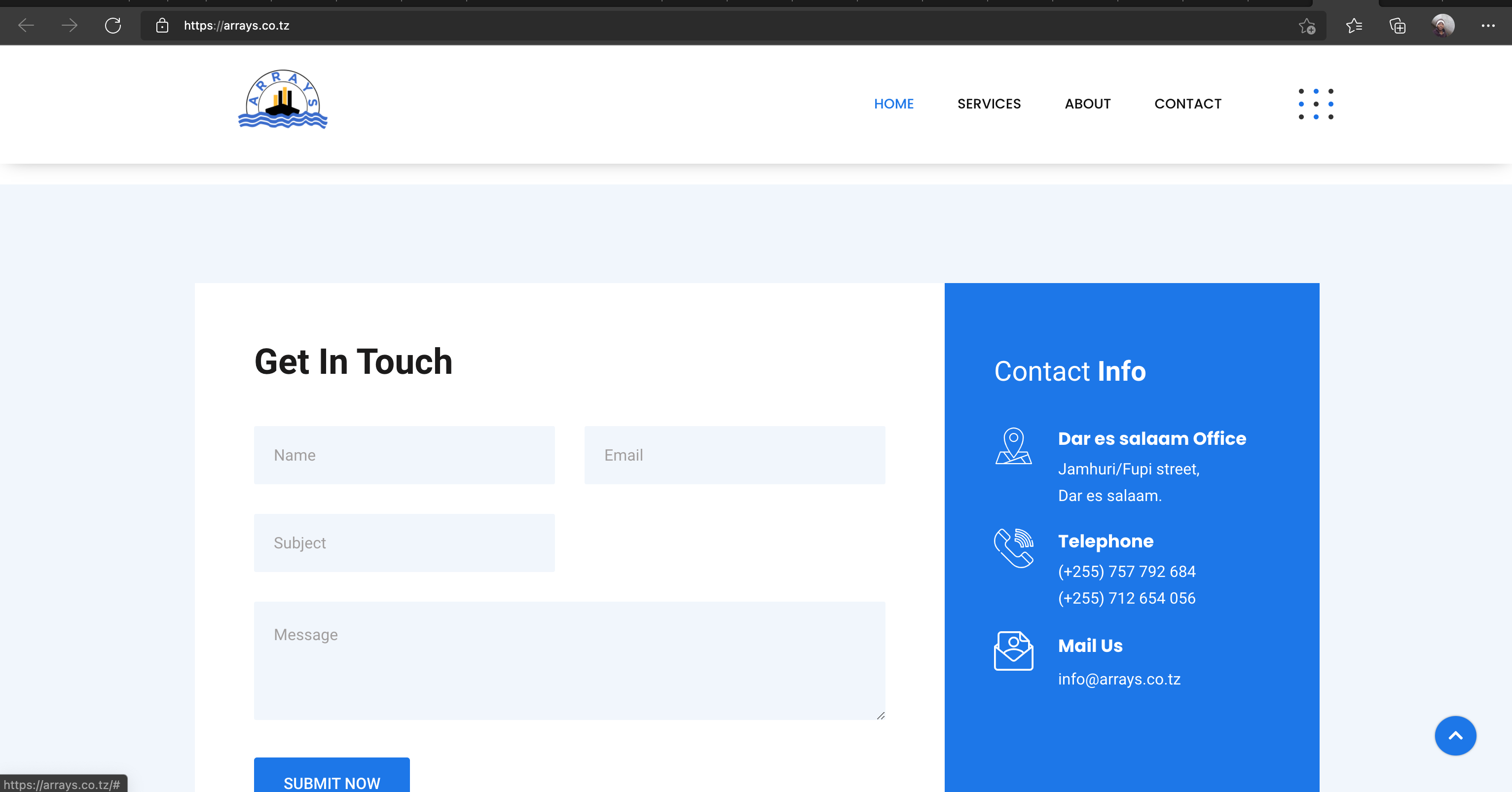Click the Arrays ship logo

(x=282, y=99)
